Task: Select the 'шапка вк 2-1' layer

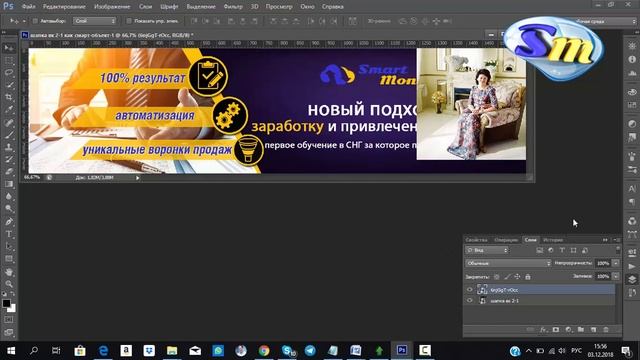Action: (x=540, y=300)
